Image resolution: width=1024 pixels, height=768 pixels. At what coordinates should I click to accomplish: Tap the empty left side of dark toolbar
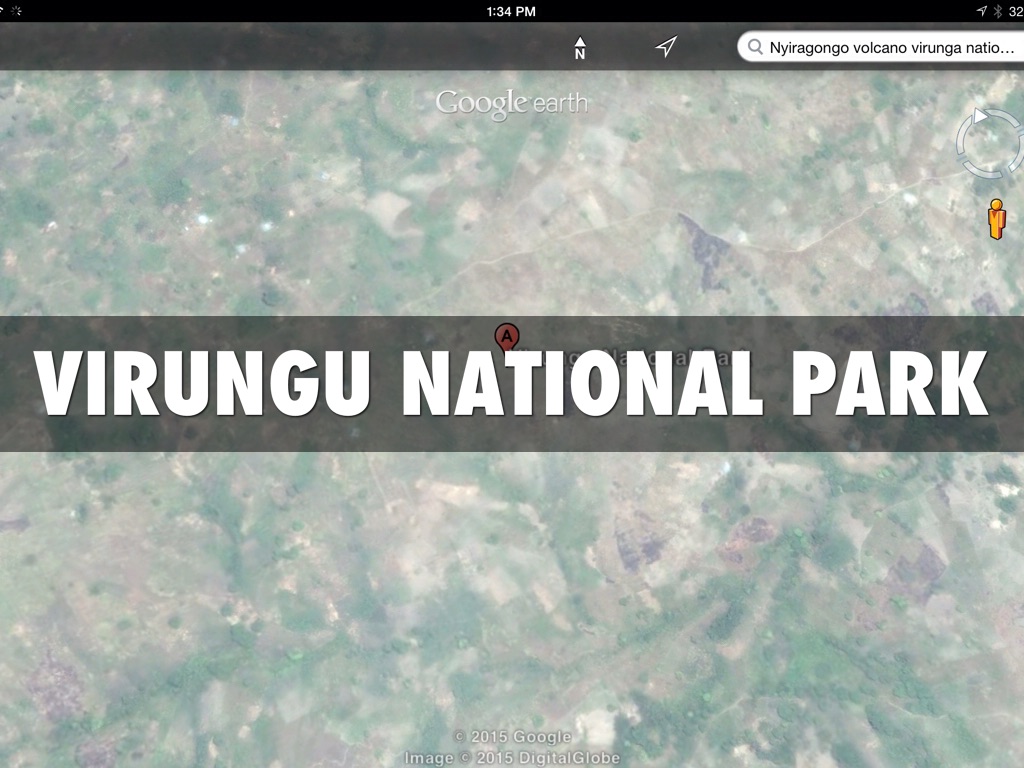(x=250, y=47)
